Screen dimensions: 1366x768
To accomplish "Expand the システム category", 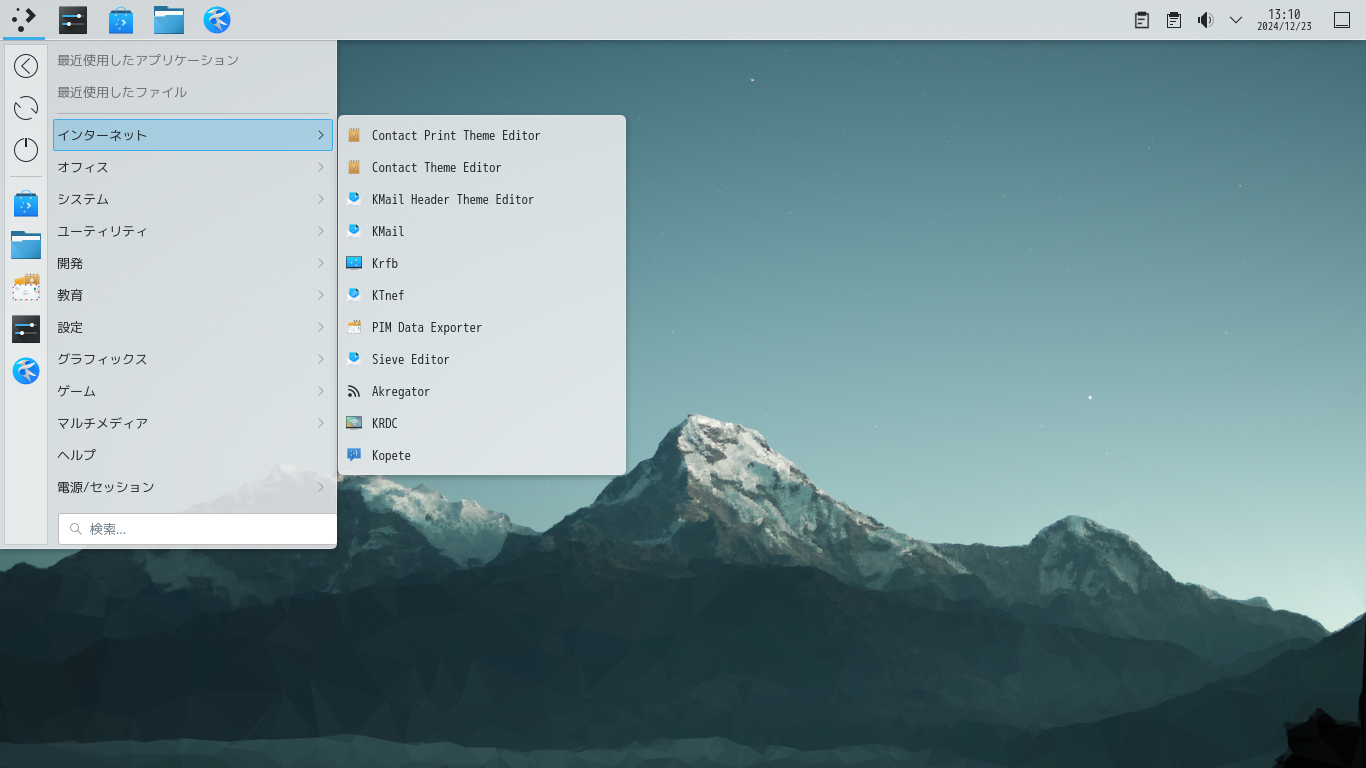I will pos(192,199).
